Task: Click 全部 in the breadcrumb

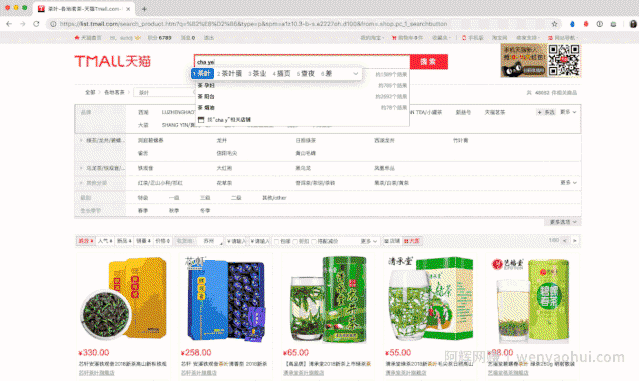Action: 90,92
